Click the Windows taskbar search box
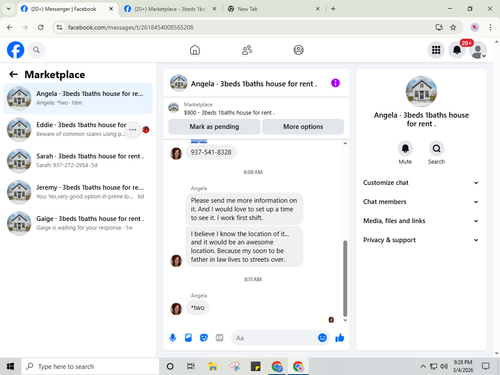Viewport: 500px width, 375px height. 90,367
